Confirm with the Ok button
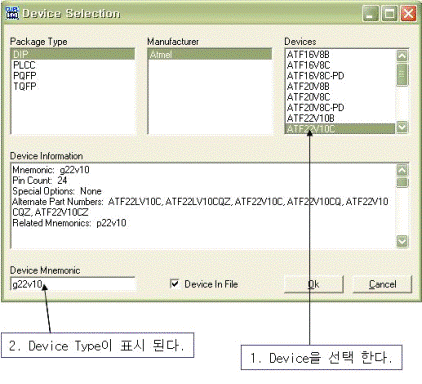 [314, 284]
